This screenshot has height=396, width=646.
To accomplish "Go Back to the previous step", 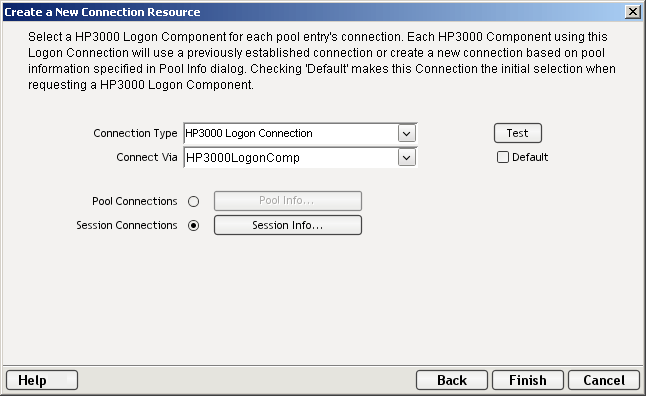I will [x=452, y=380].
